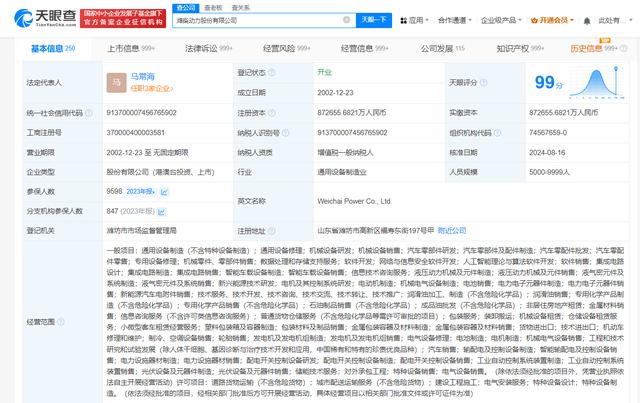The height and width of the screenshot is (403, 640).
Task: Click the founding date 2002-12-23 value
Action: [336, 93]
